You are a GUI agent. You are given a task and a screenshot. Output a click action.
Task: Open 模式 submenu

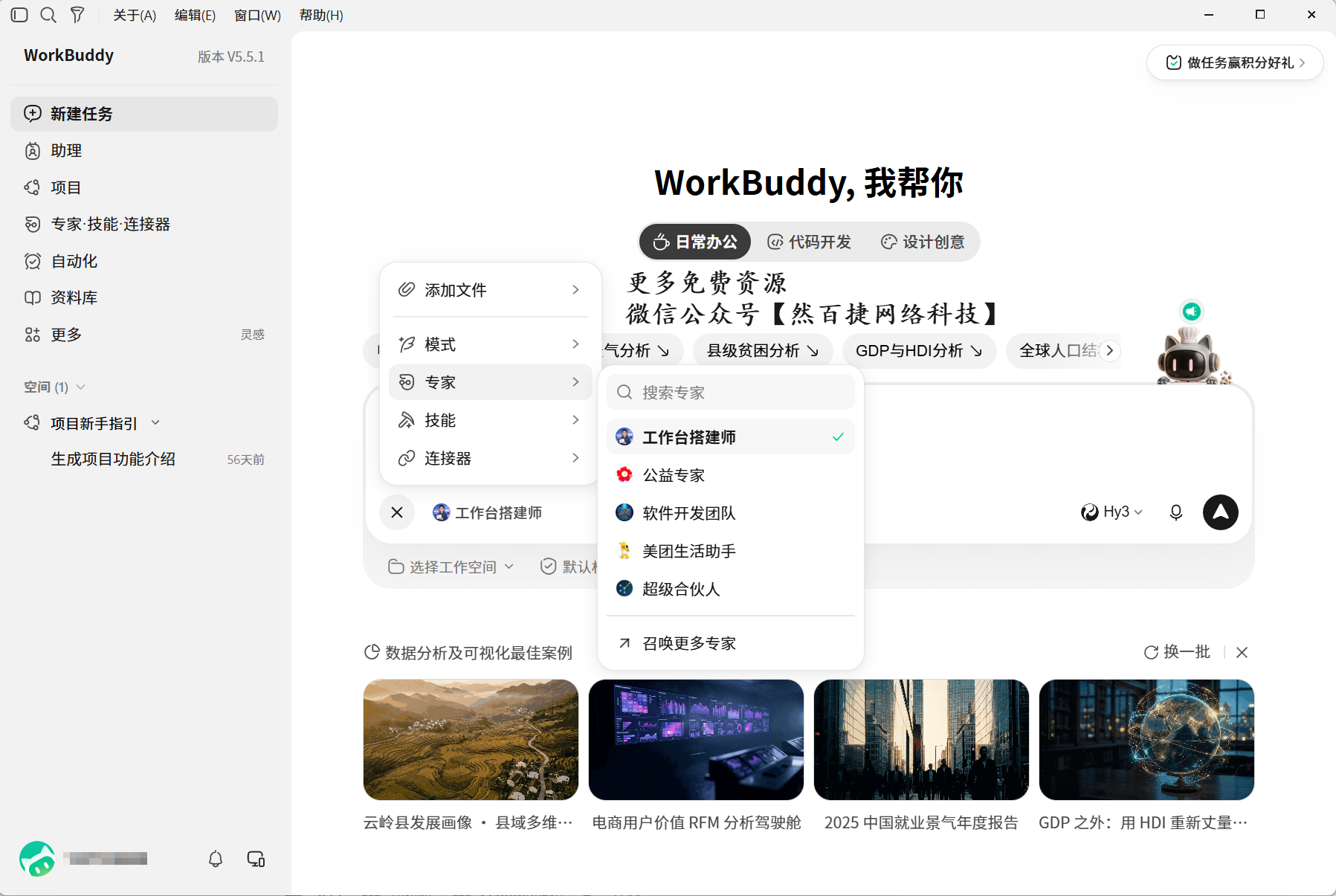pyautogui.click(x=490, y=344)
